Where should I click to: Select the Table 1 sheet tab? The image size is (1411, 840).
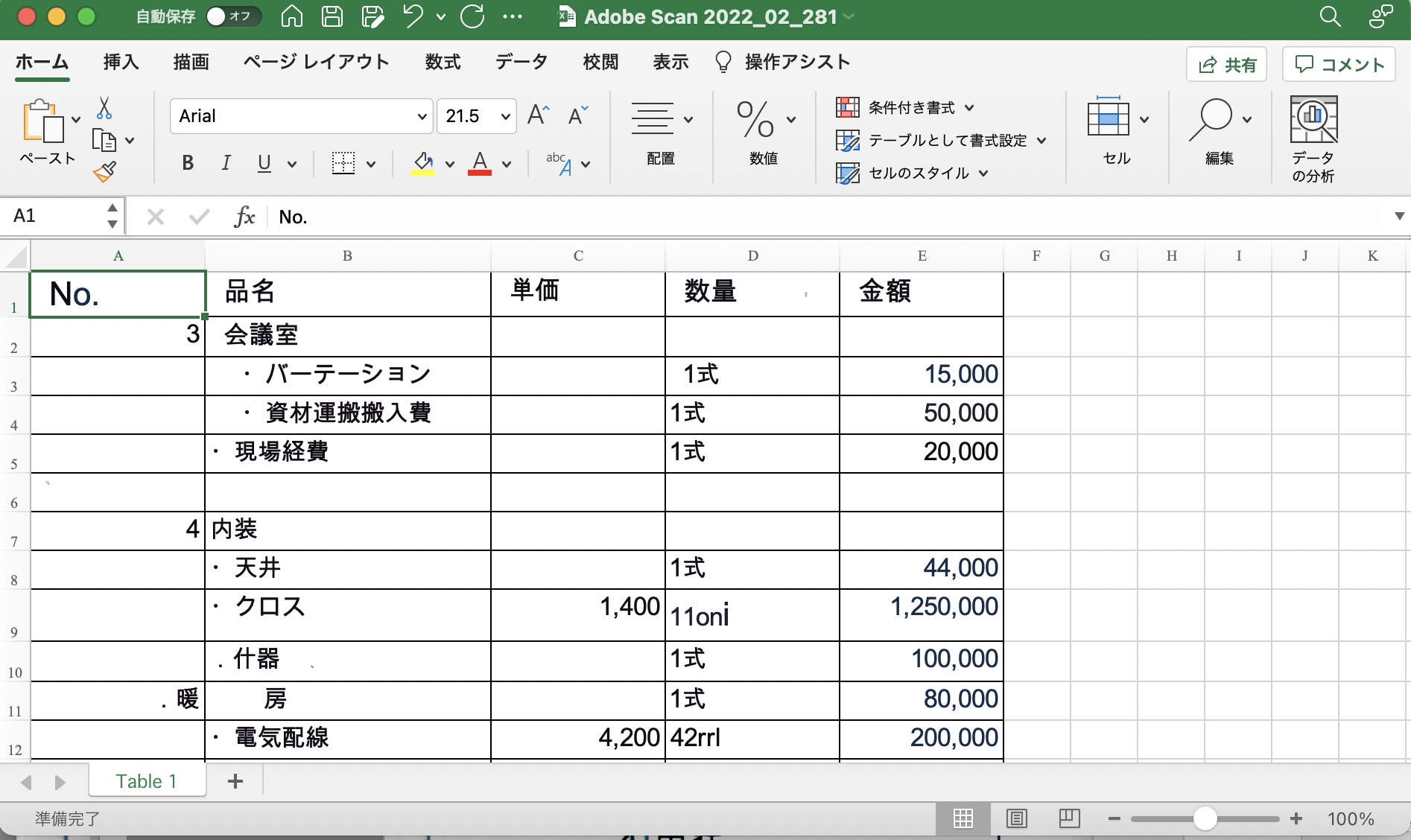coord(146,781)
